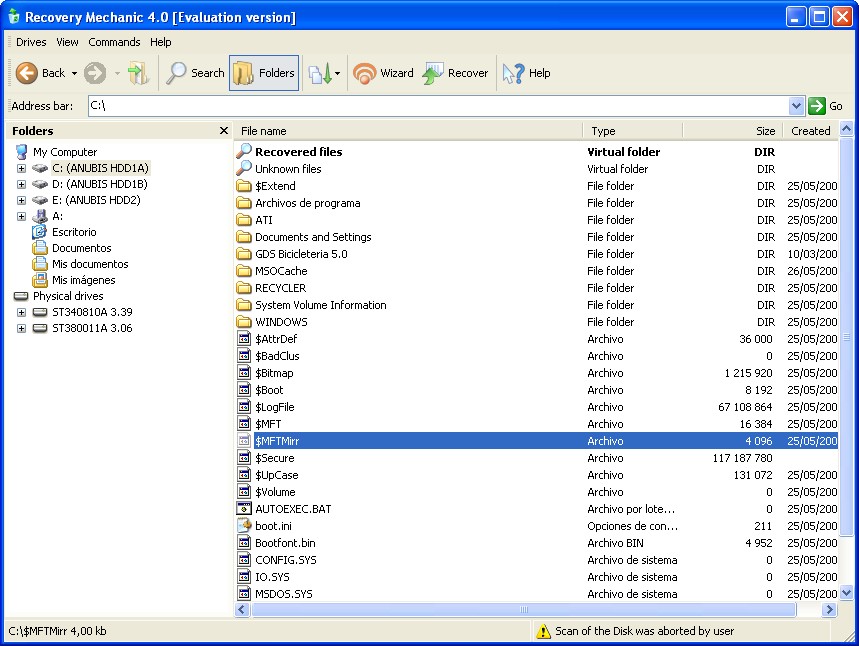Click the boot.ini file icon
The width and height of the screenshot is (859, 646).
[244, 525]
